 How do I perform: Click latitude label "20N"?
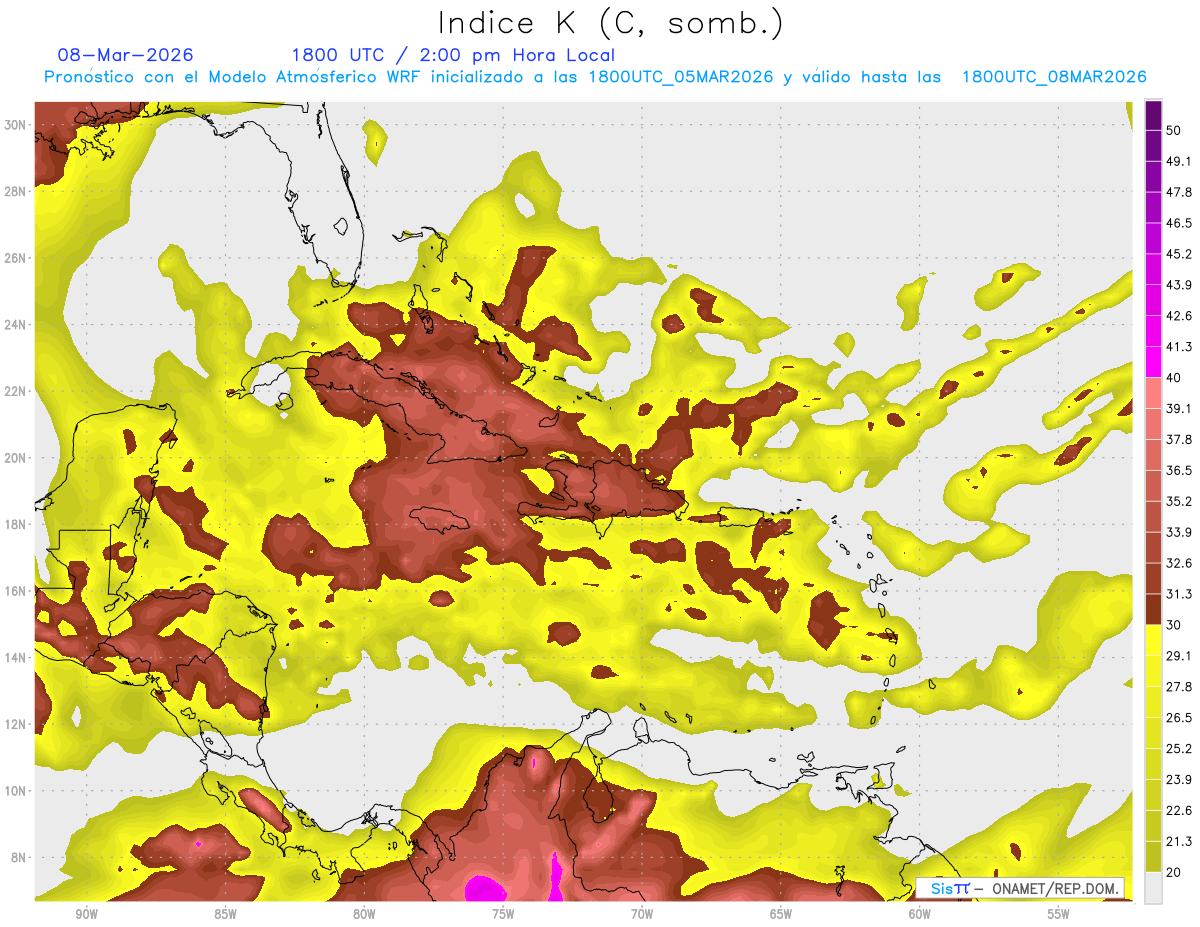click(15, 458)
